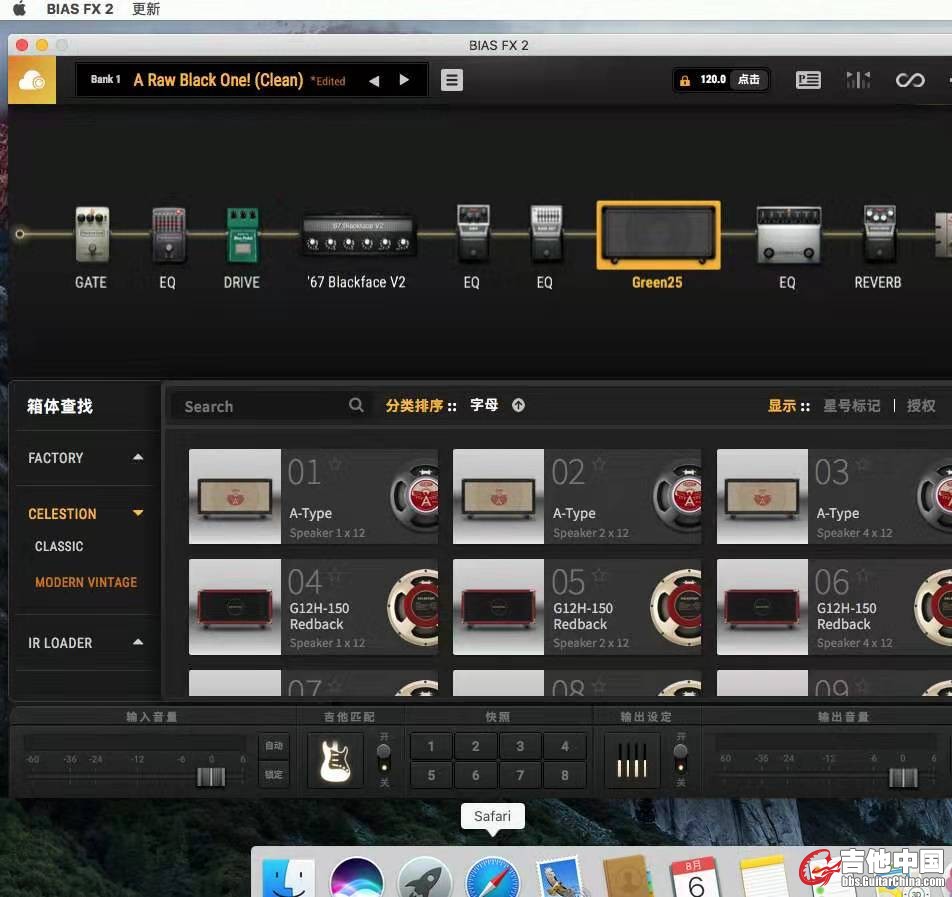Select the REVERB pedal
This screenshot has height=897, width=952.
(878, 234)
